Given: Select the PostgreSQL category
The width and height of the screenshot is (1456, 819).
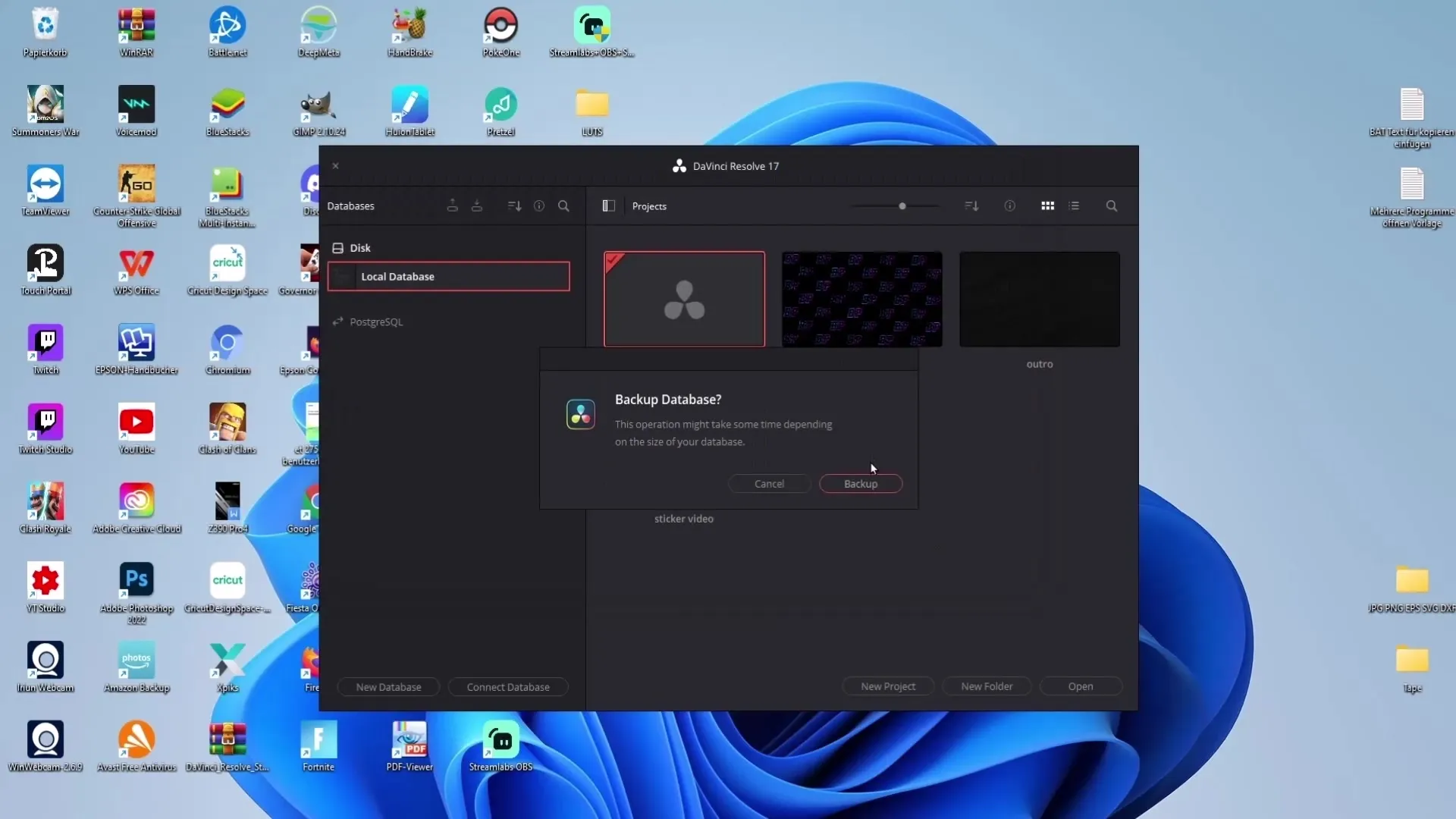Looking at the screenshot, I should click(368, 322).
